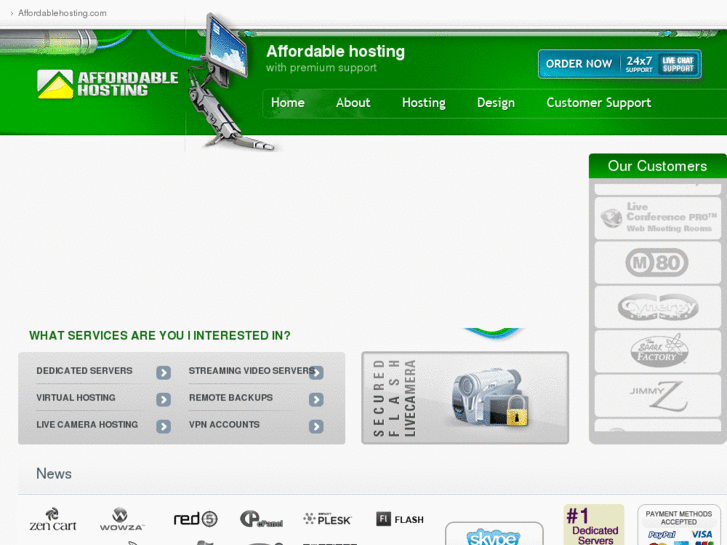
Task: Go to the Home menu item
Action: point(287,103)
